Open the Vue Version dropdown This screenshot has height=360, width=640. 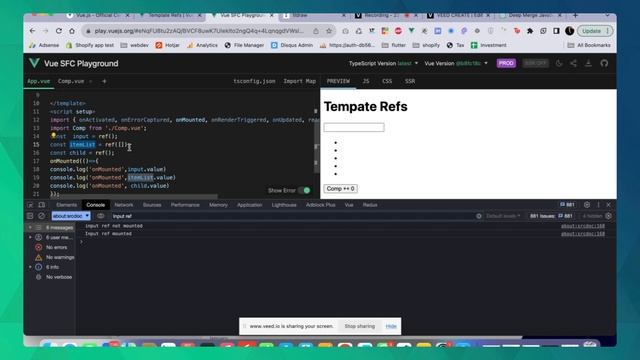(x=456, y=63)
